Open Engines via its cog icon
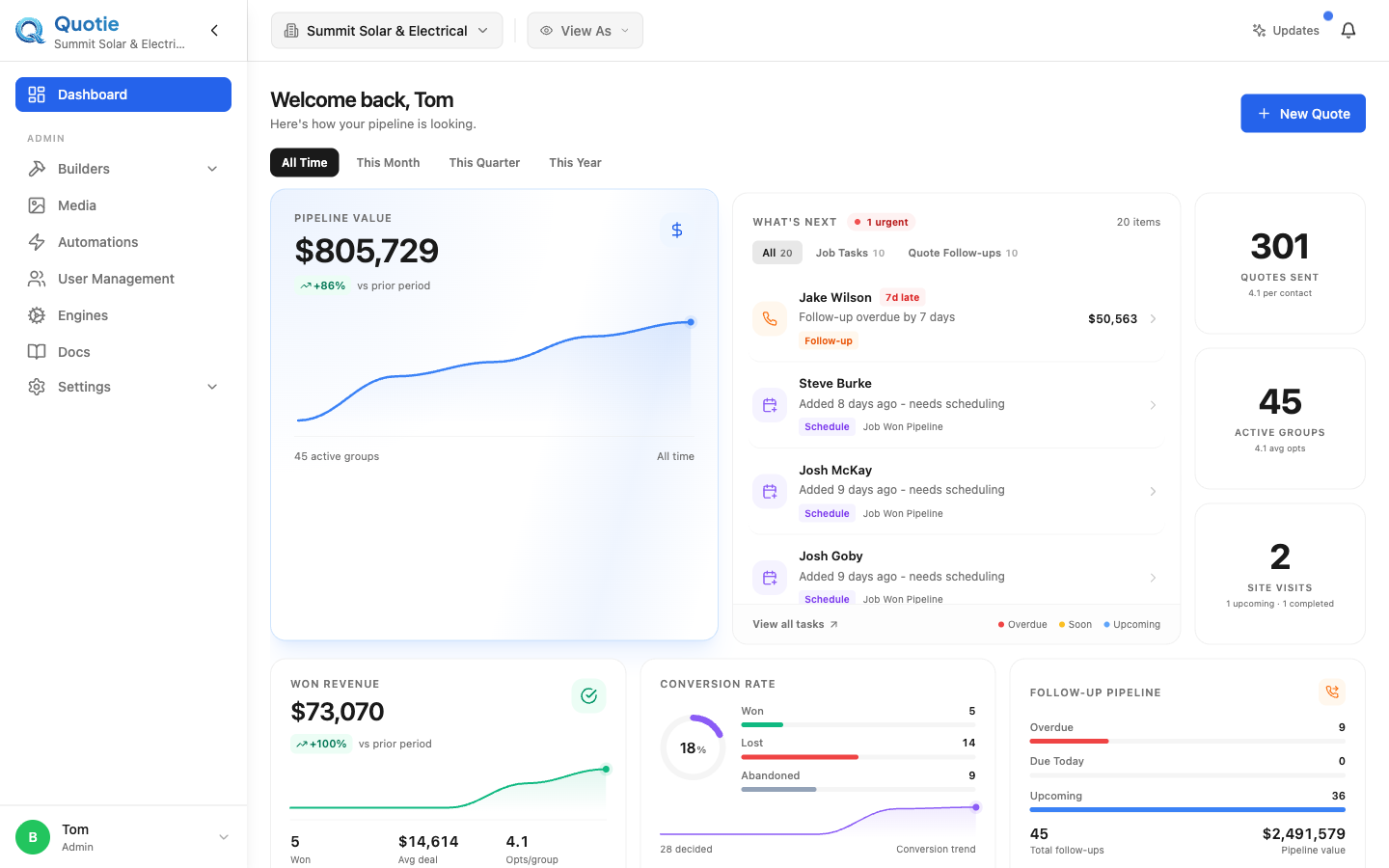This screenshot has width=1389, height=868. click(x=37, y=315)
